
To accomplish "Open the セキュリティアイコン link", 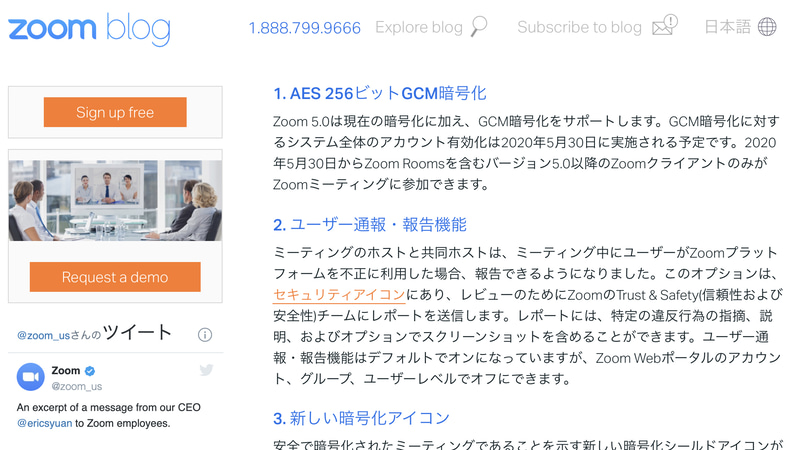I will (x=339, y=295).
